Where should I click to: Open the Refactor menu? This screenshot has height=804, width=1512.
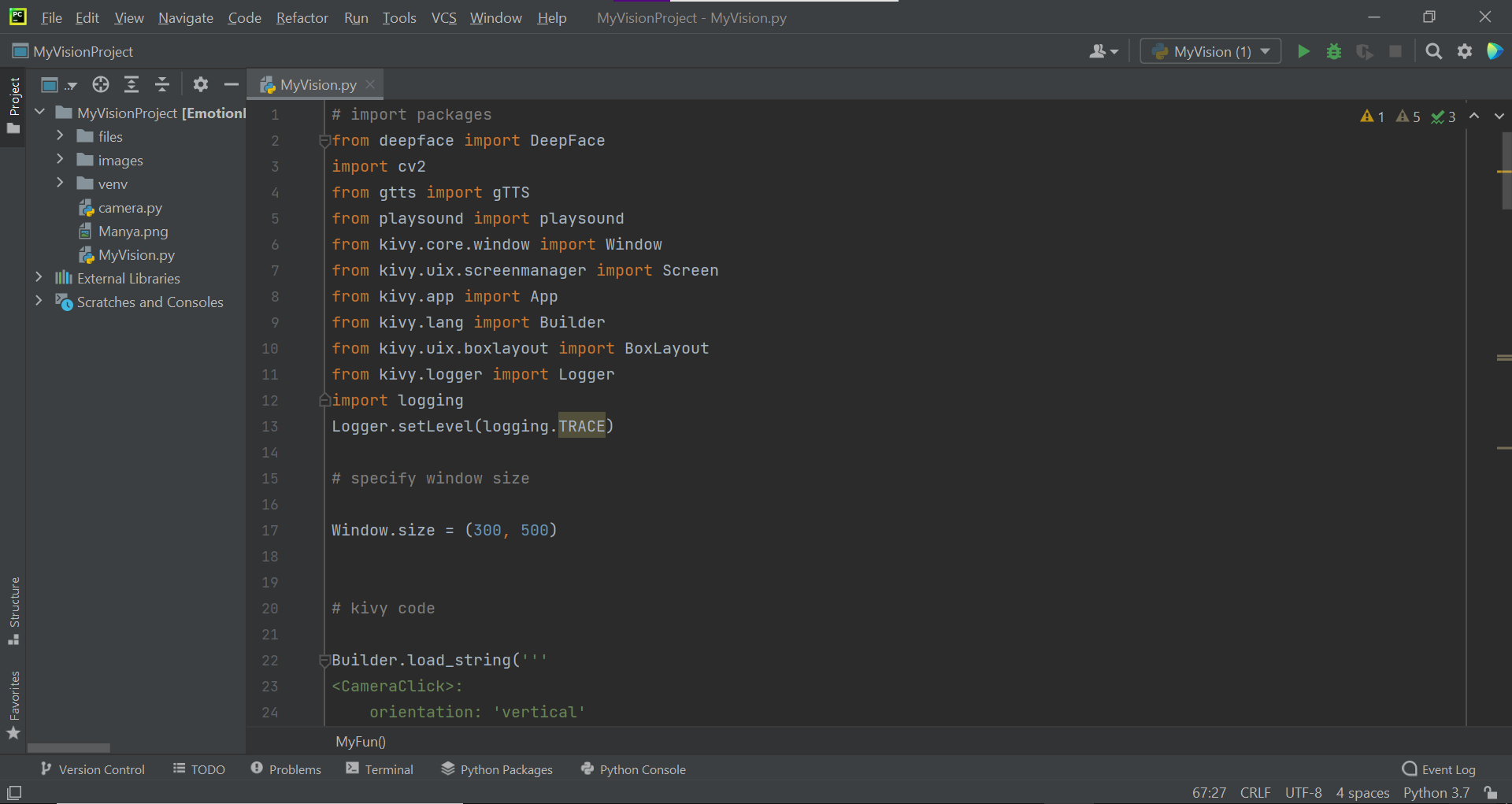pos(302,17)
